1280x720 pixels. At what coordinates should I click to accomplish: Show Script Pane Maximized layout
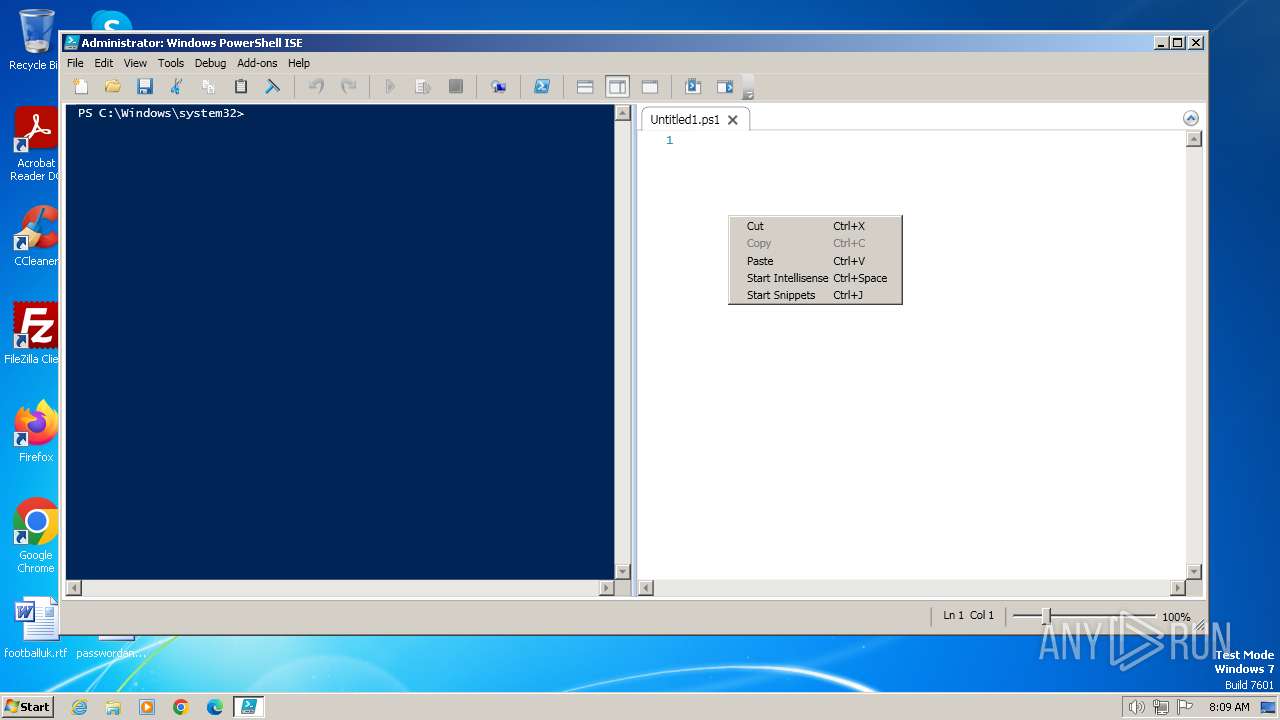[x=649, y=87]
